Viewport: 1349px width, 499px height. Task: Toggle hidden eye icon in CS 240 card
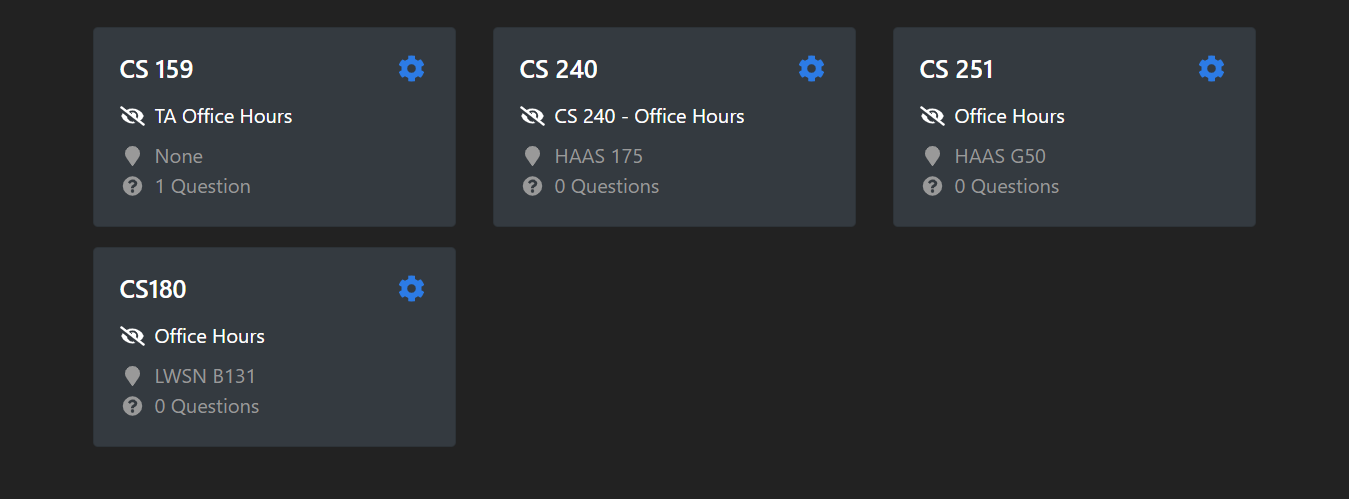[532, 117]
